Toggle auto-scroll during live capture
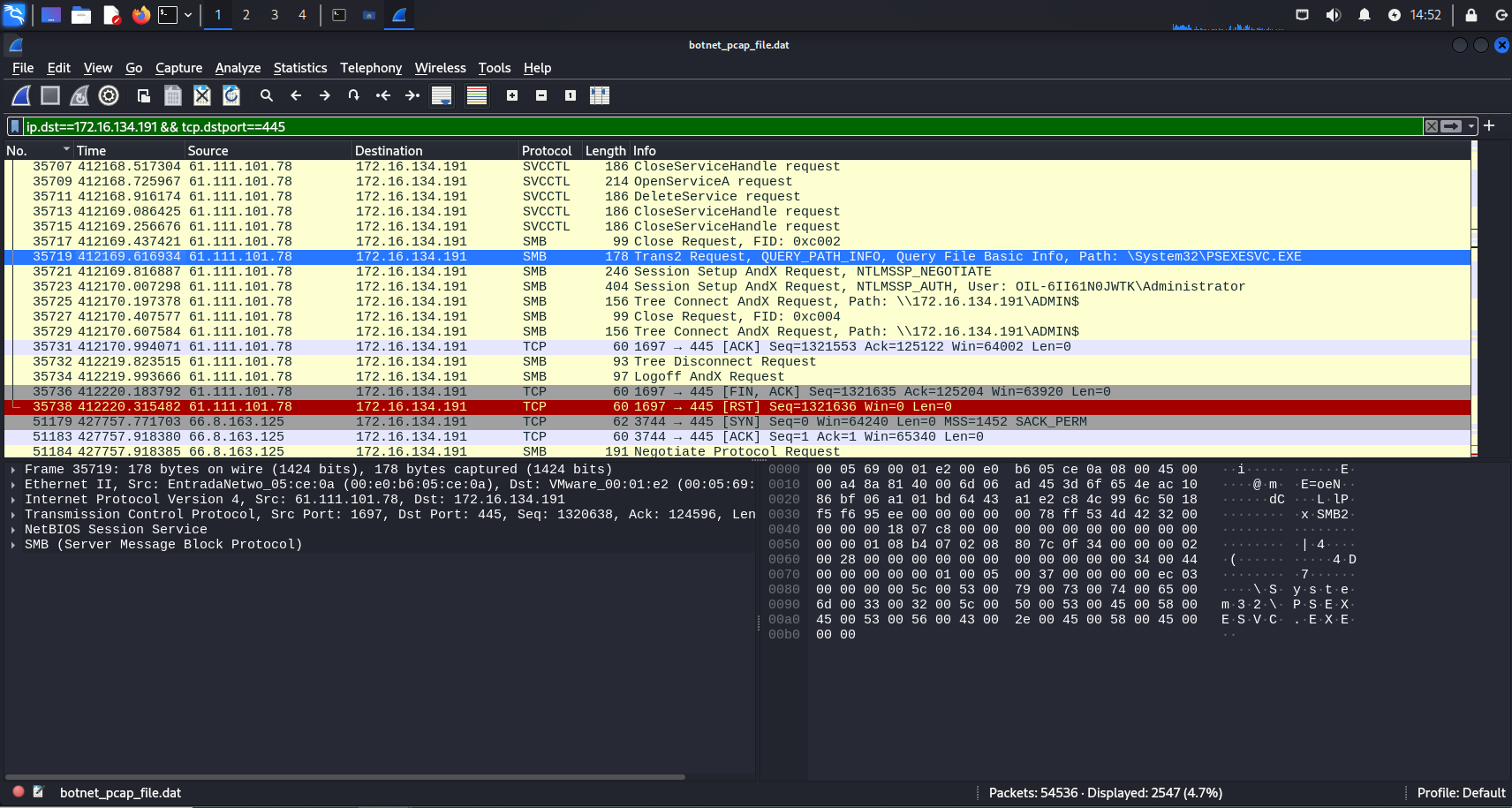 click(442, 95)
